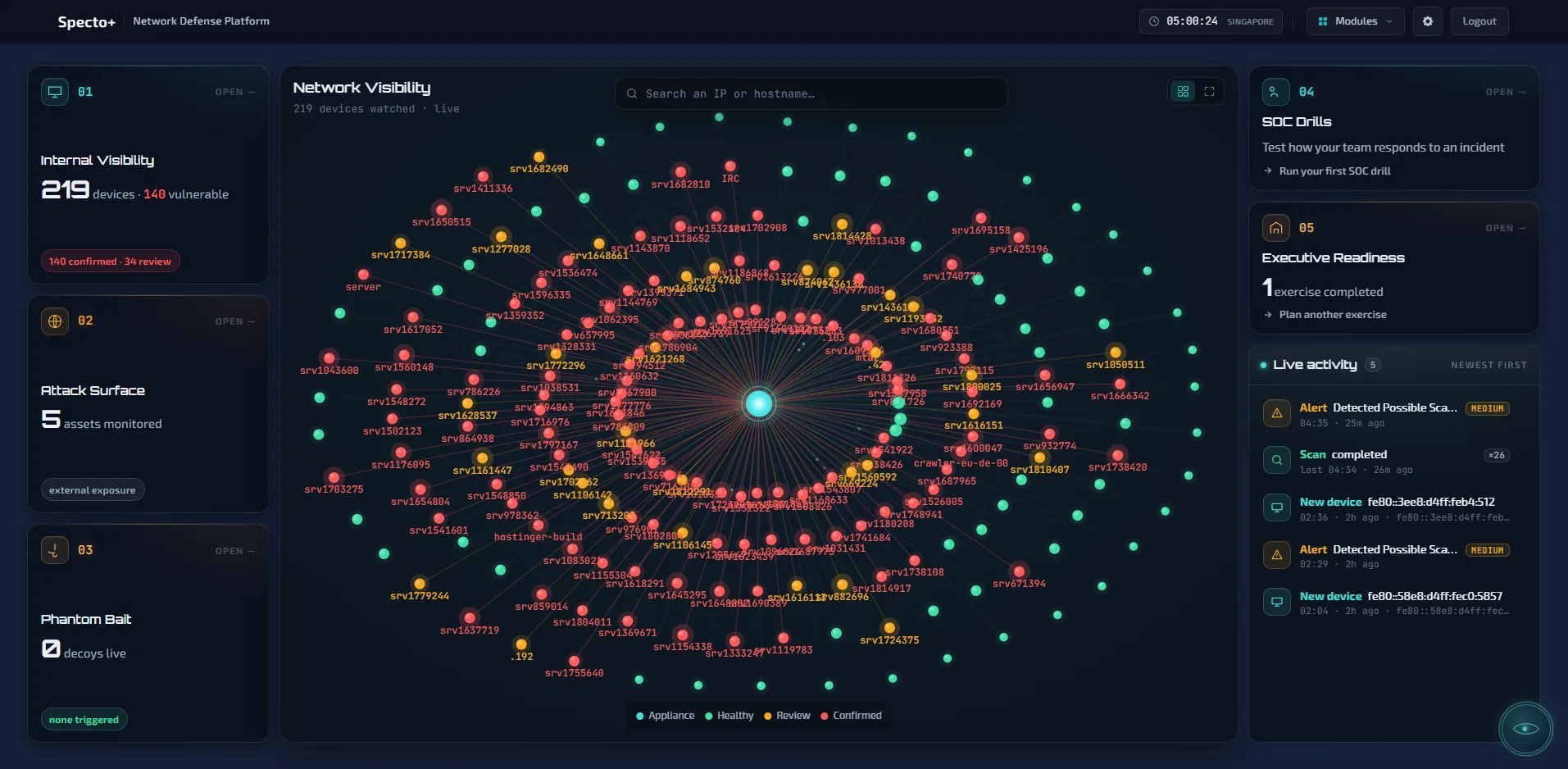Toggle Confirmed legend filter

[x=851, y=716]
